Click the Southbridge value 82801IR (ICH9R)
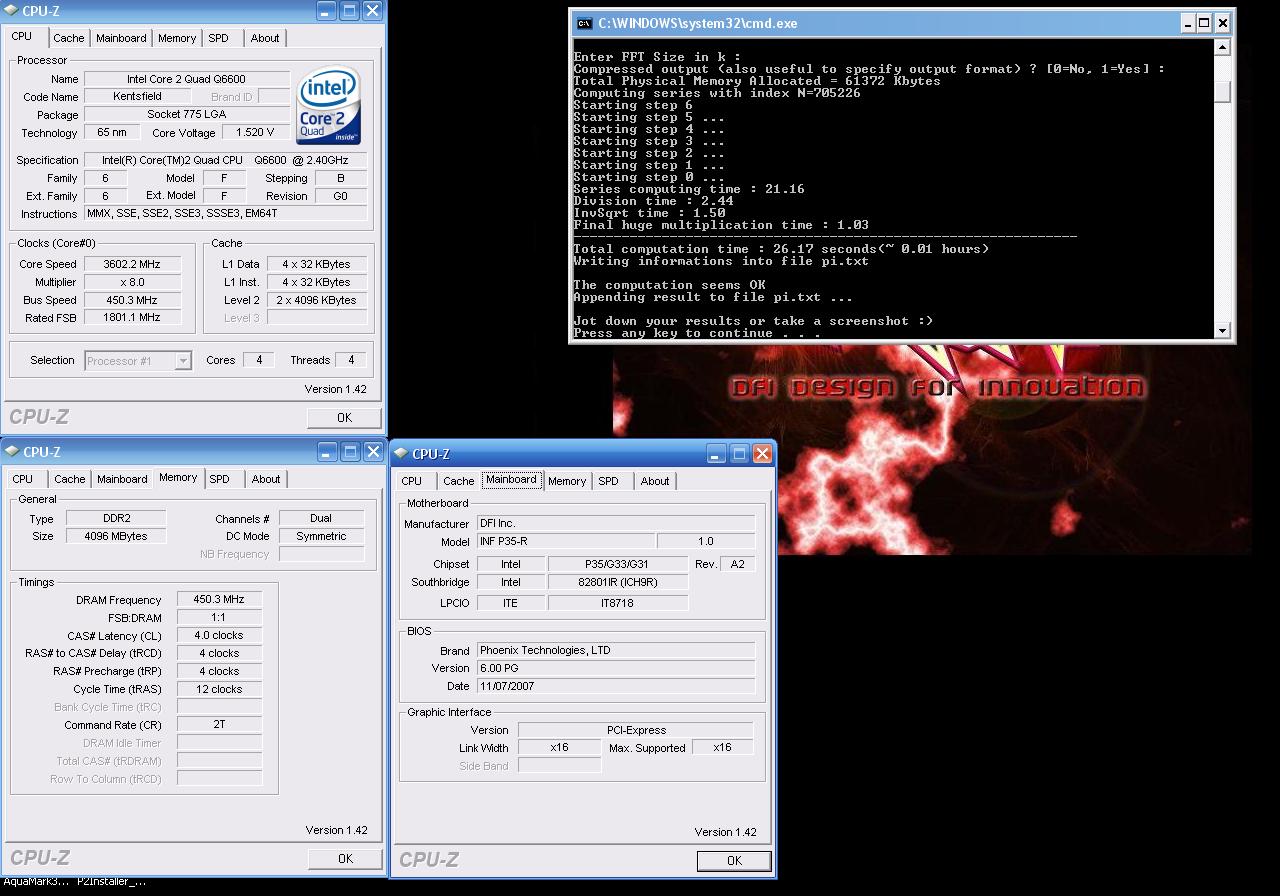The width and height of the screenshot is (1282, 896). point(618,582)
